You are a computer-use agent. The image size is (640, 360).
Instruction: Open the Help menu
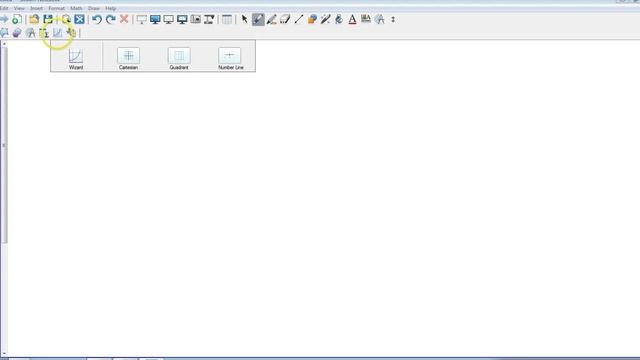(x=111, y=8)
